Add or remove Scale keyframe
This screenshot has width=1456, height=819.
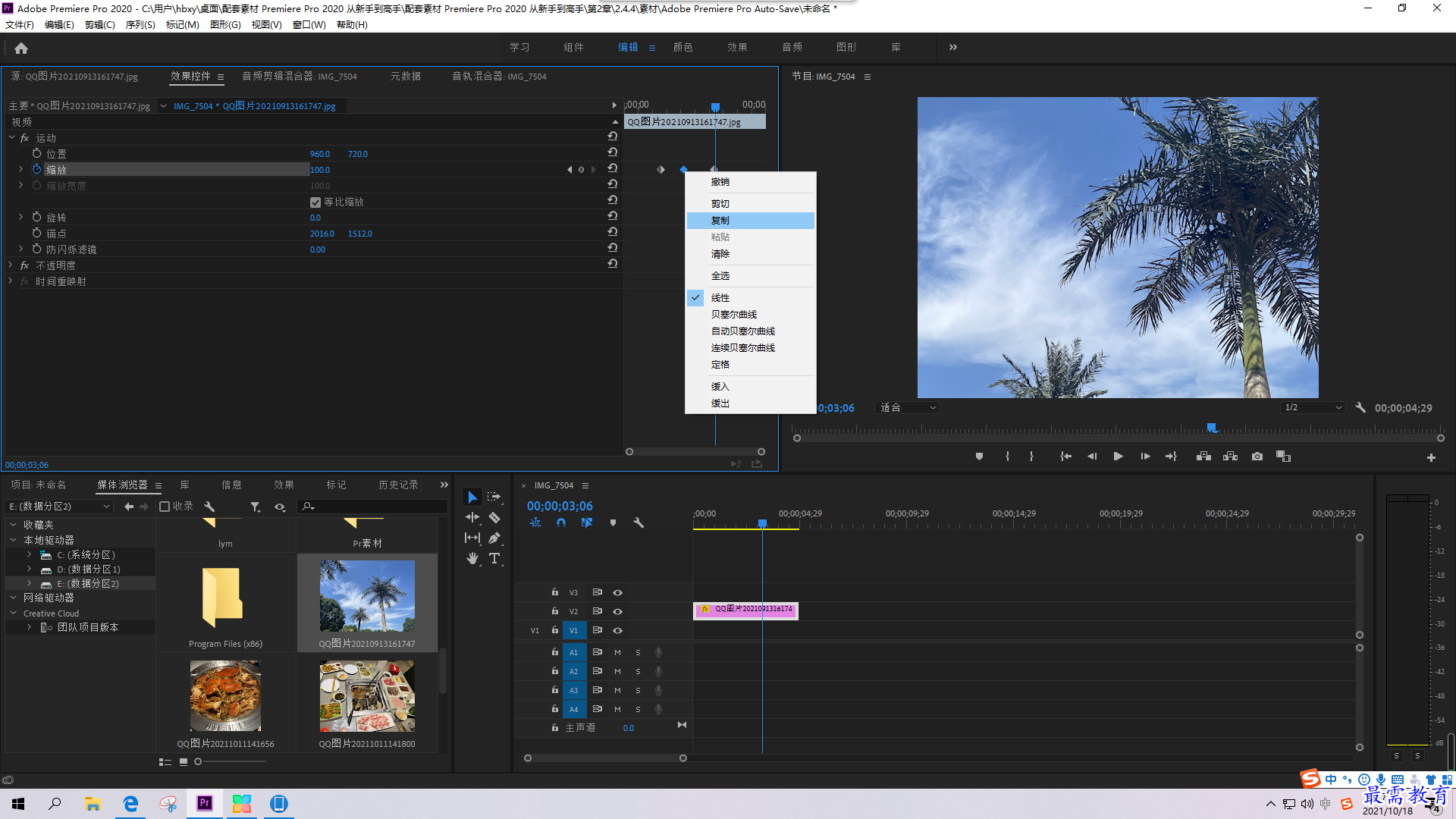582,170
